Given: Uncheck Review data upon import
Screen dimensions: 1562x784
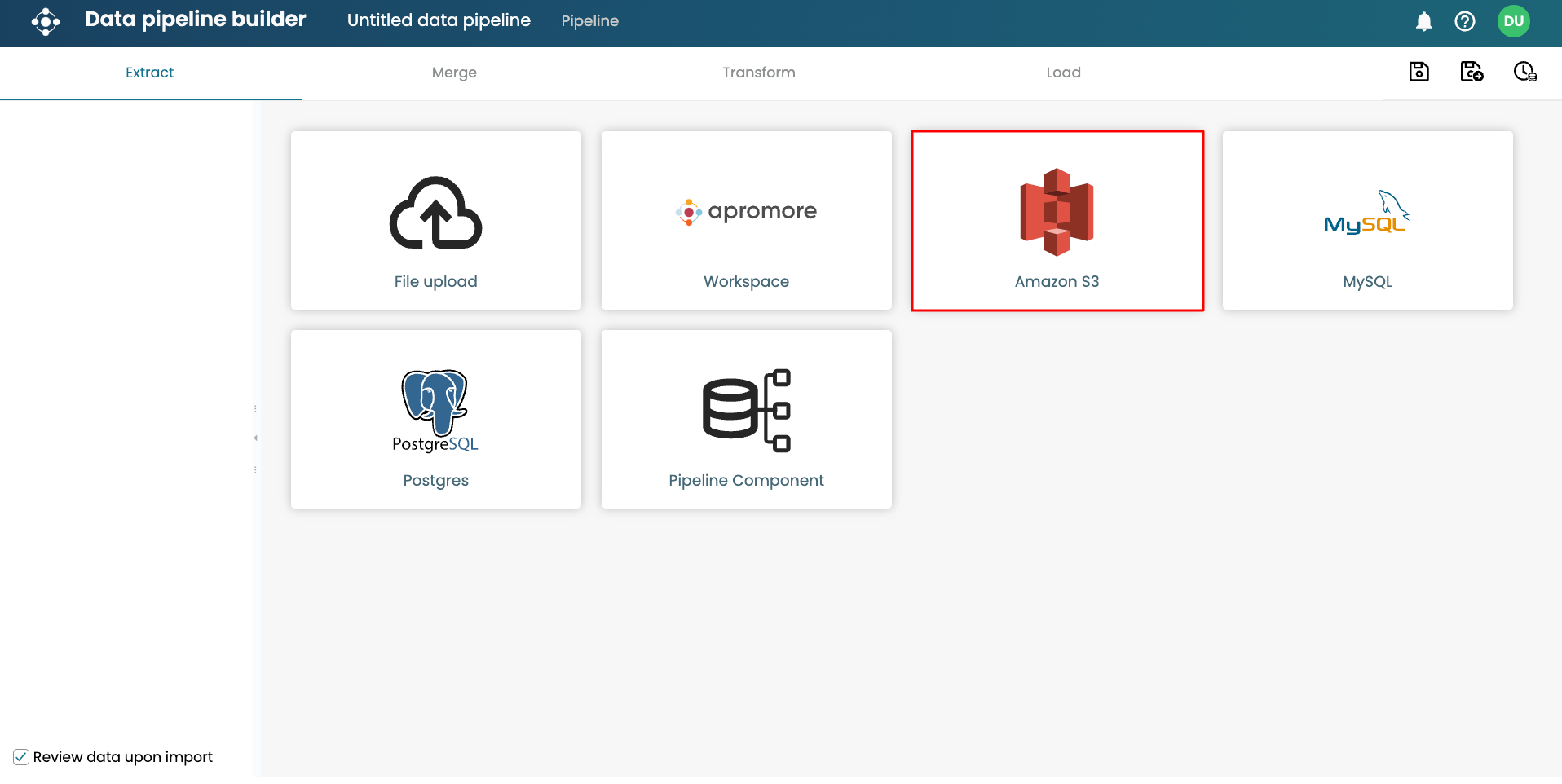Looking at the screenshot, I should [x=21, y=757].
